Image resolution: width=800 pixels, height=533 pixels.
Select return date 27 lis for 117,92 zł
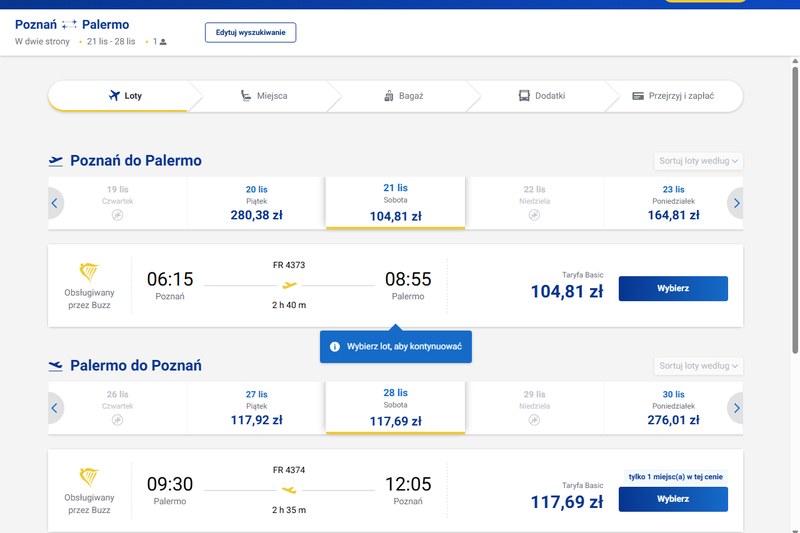[x=256, y=408]
